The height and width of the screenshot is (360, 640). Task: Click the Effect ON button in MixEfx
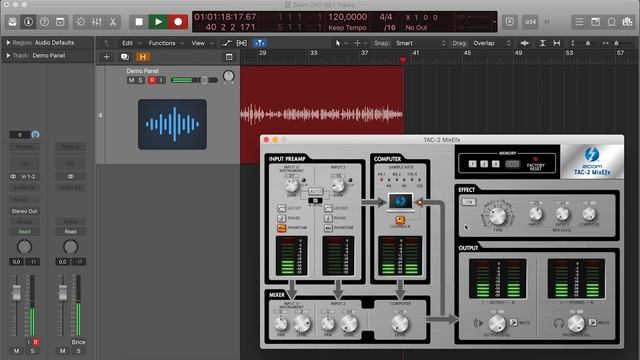pyautogui.click(x=469, y=202)
